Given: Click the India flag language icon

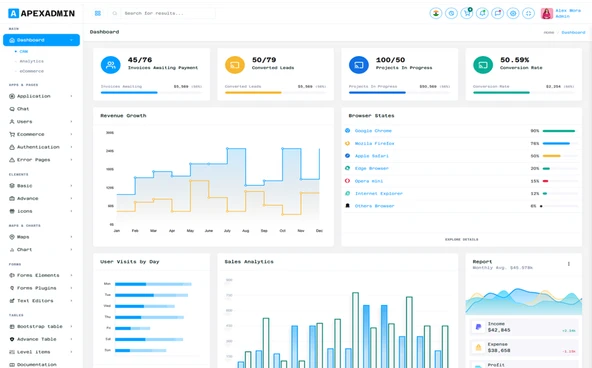Looking at the screenshot, I should pyautogui.click(x=436, y=13).
